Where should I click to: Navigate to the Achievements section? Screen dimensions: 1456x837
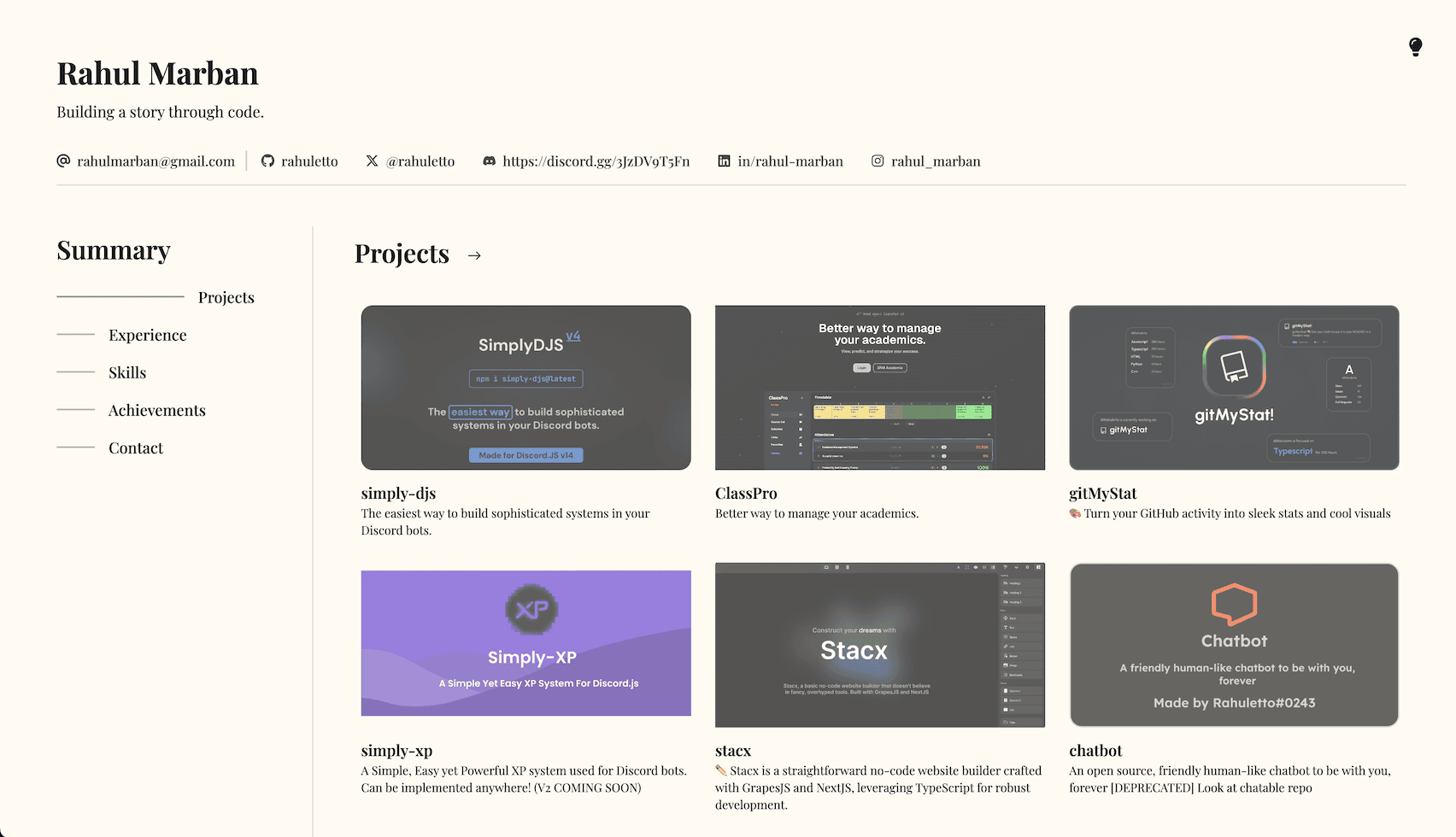pos(156,410)
